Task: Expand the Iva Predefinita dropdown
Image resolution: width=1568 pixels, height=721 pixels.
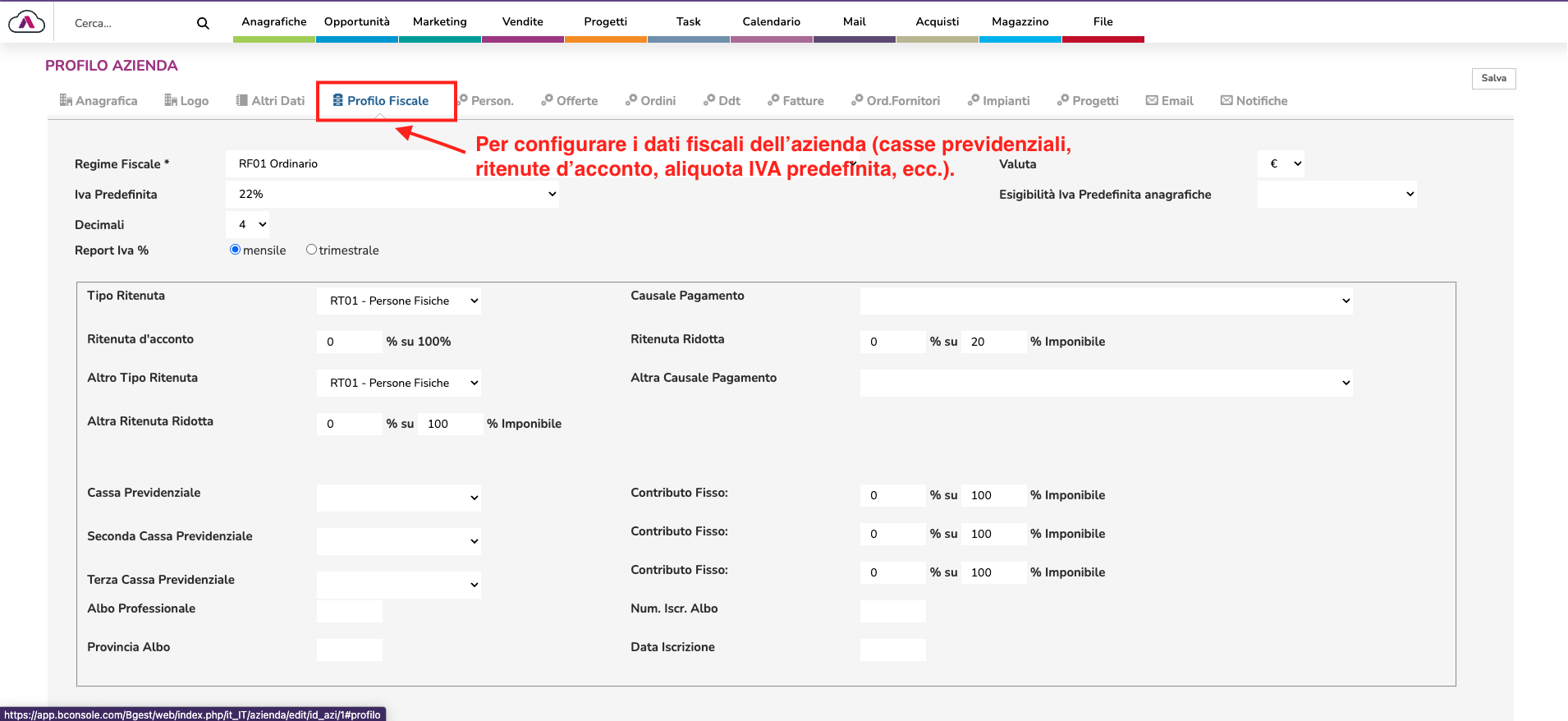Action: point(392,195)
